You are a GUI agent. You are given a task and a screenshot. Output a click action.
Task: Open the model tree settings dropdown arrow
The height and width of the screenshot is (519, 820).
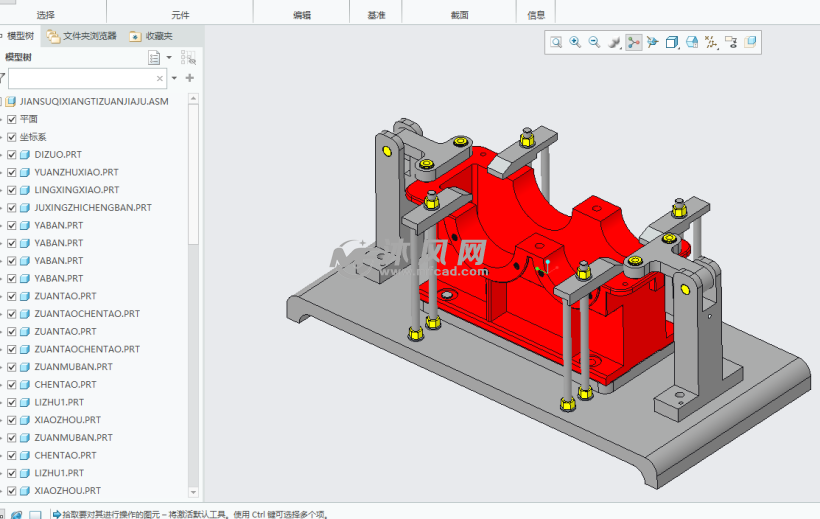(x=169, y=58)
